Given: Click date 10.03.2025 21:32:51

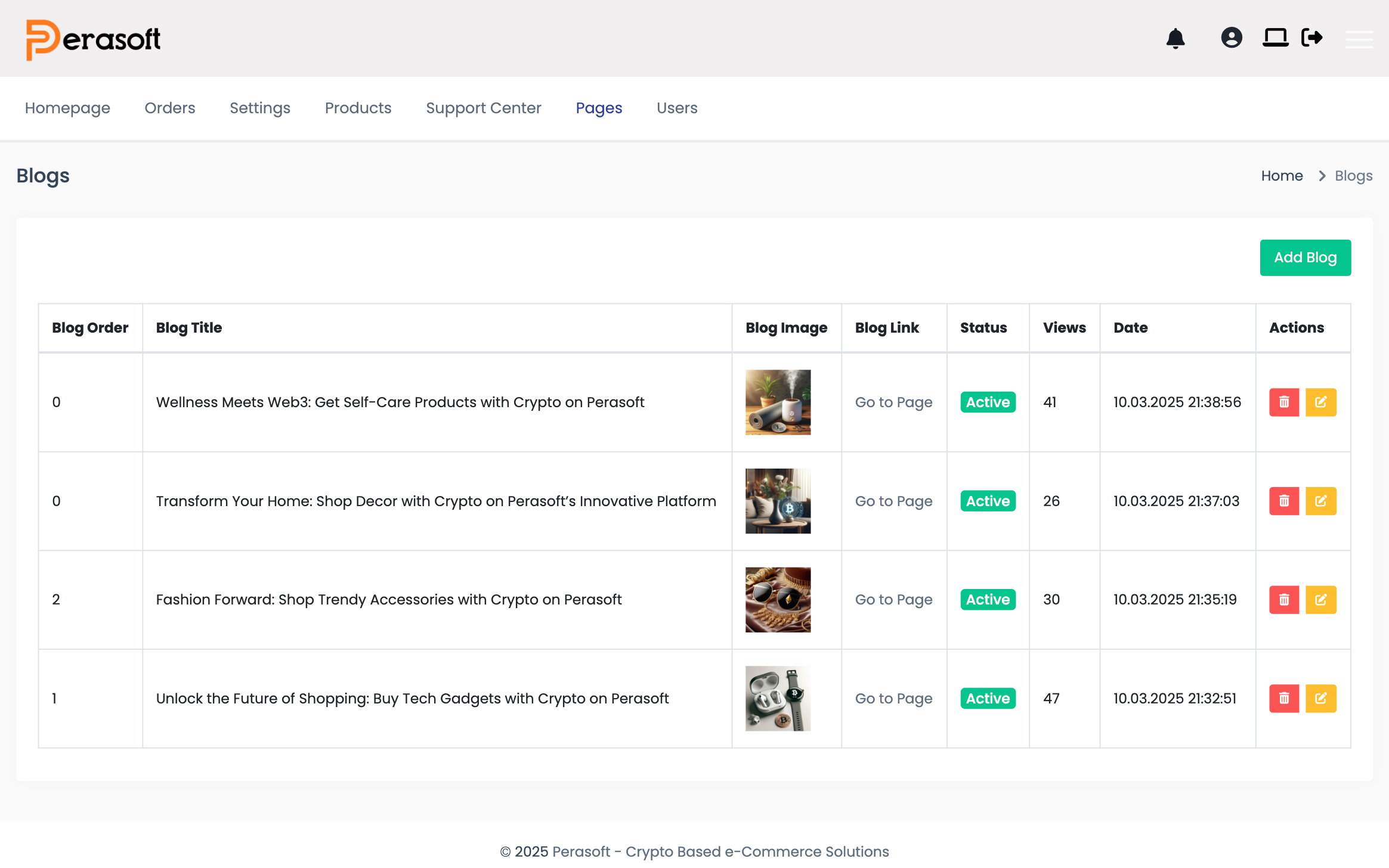Looking at the screenshot, I should tap(1174, 699).
